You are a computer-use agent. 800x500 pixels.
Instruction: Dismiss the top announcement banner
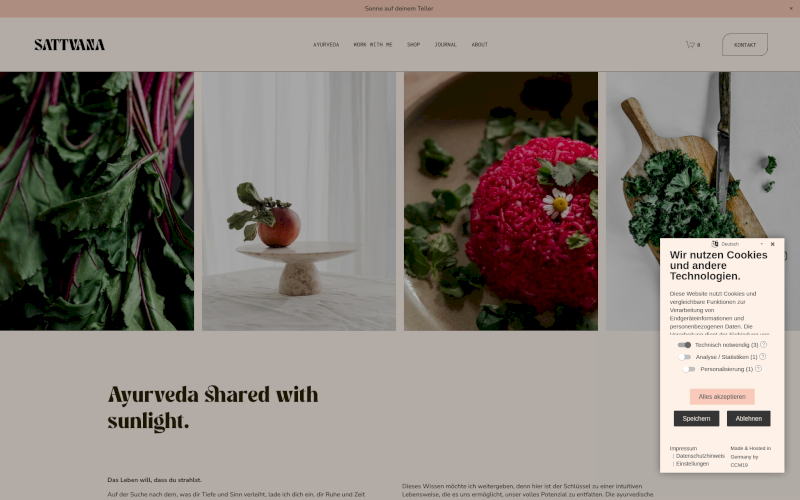[x=791, y=8]
